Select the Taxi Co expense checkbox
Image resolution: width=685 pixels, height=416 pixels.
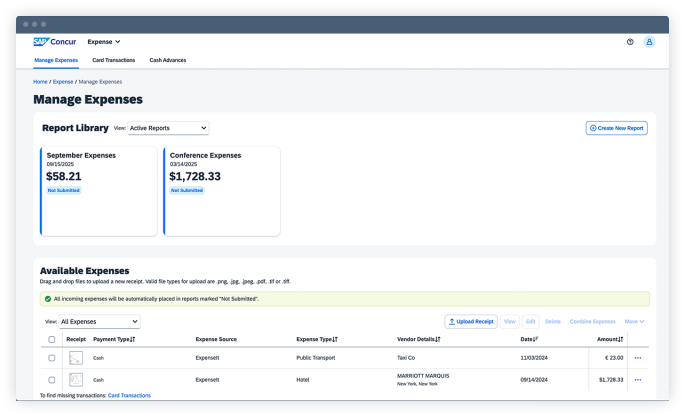[x=52, y=357]
